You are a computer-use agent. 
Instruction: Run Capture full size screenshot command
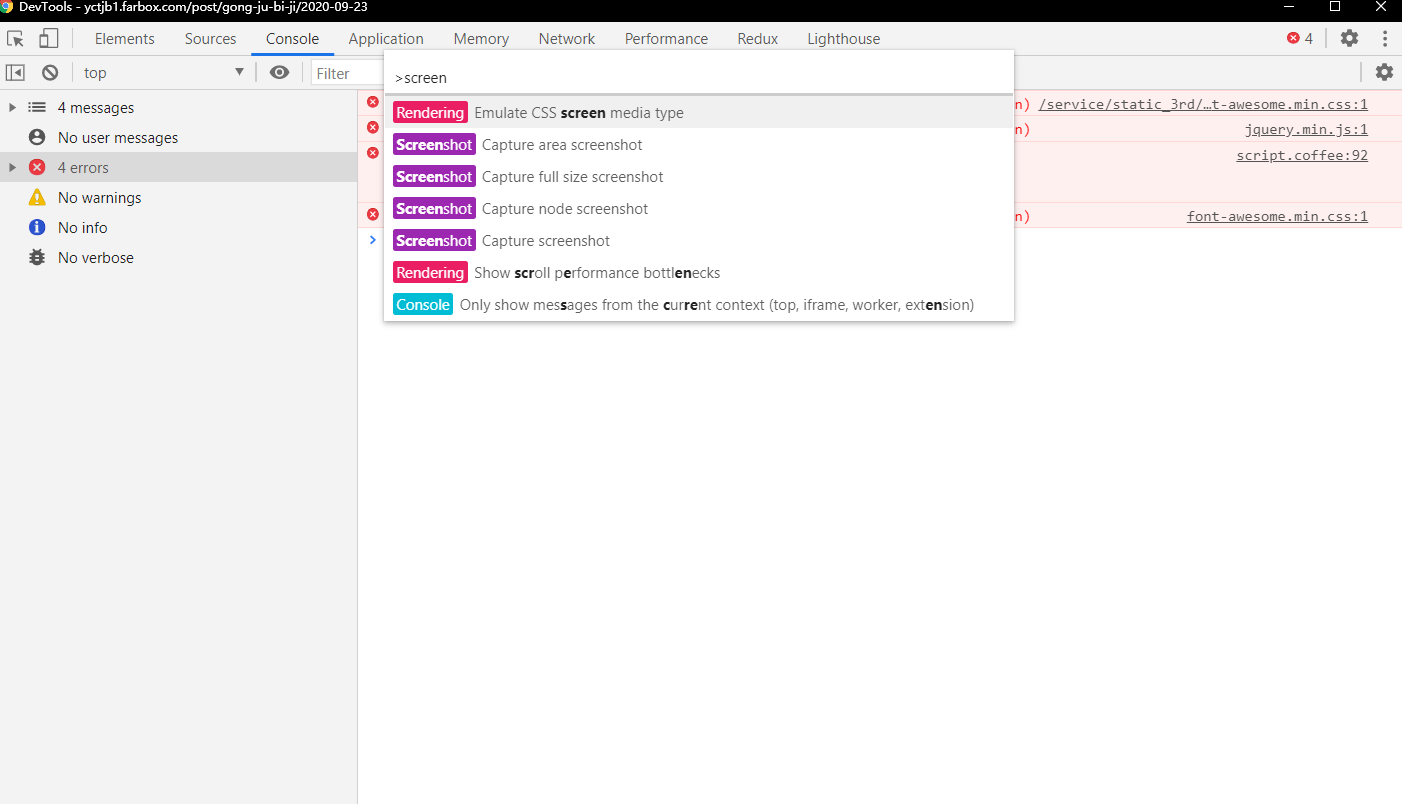(x=572, y=177)
